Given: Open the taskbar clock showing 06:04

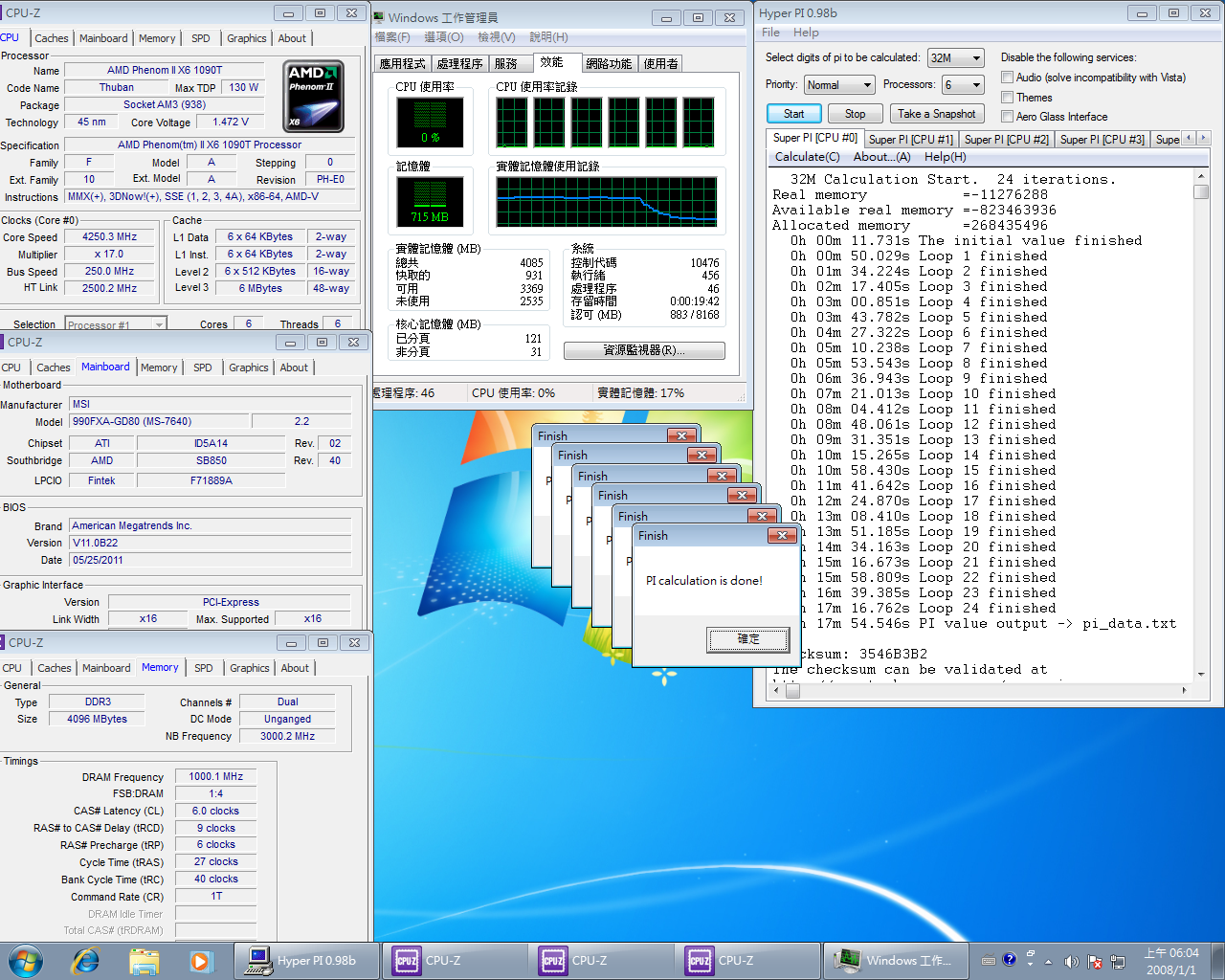Looking at the screenshot, I should point(1171,961).
